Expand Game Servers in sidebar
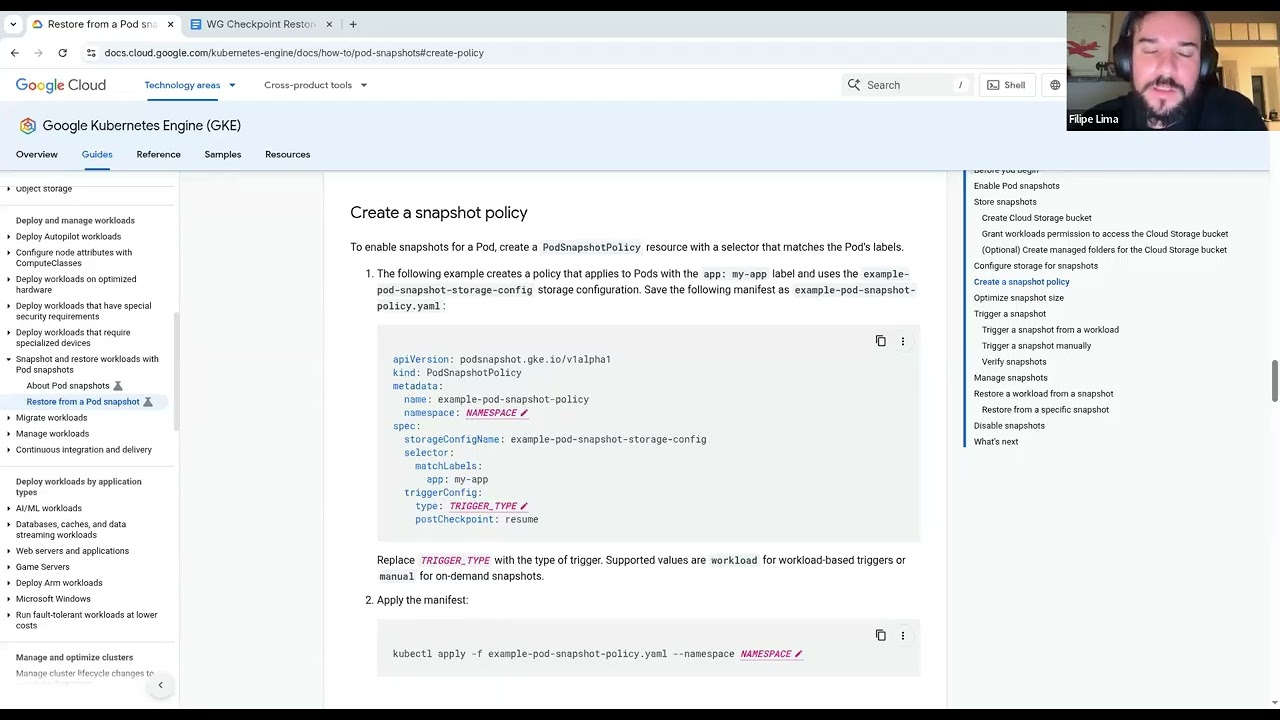The width and height of the screenshot is (1280, 720). click(9, 567)
